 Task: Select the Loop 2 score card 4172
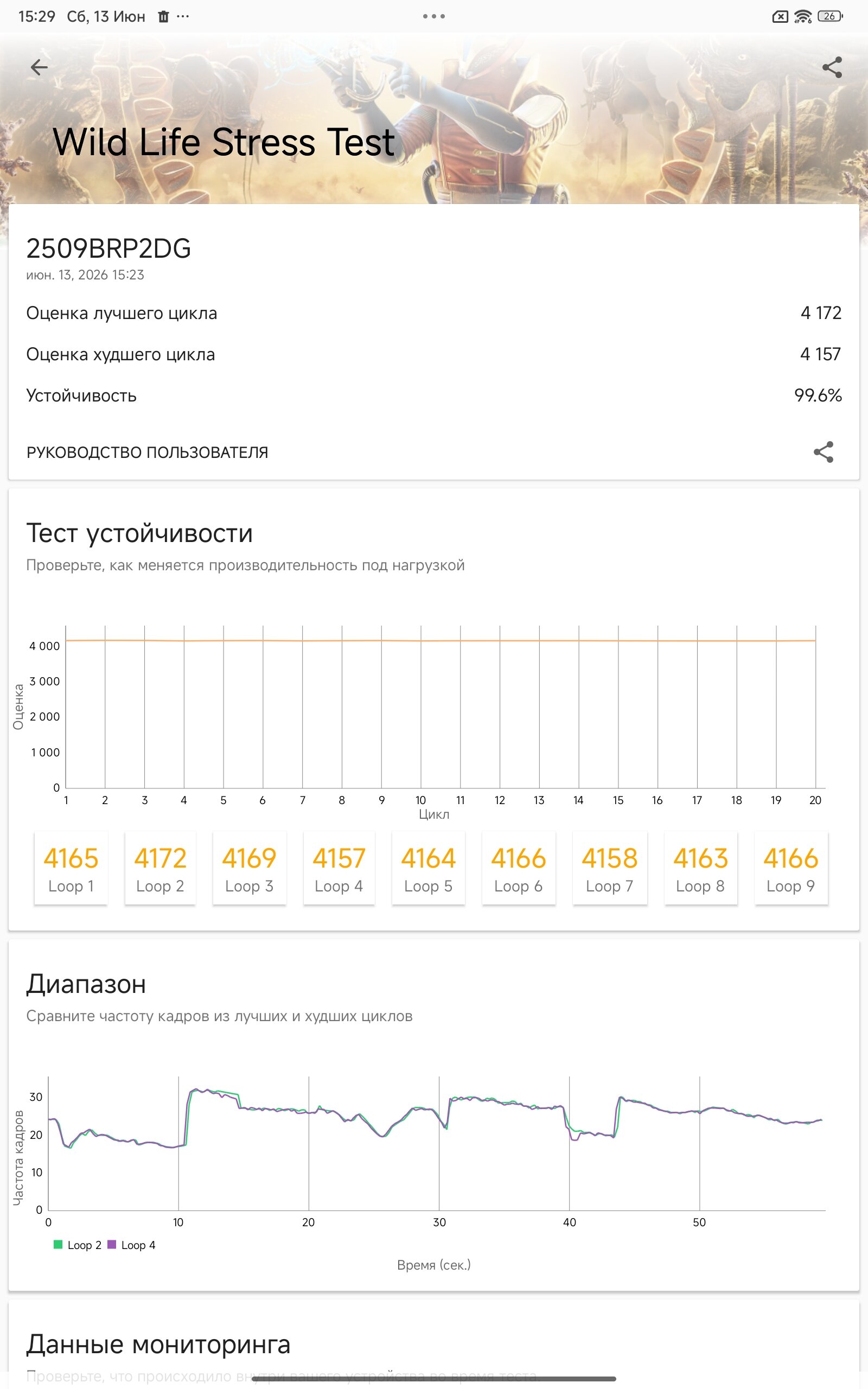(x=160, y=868)
